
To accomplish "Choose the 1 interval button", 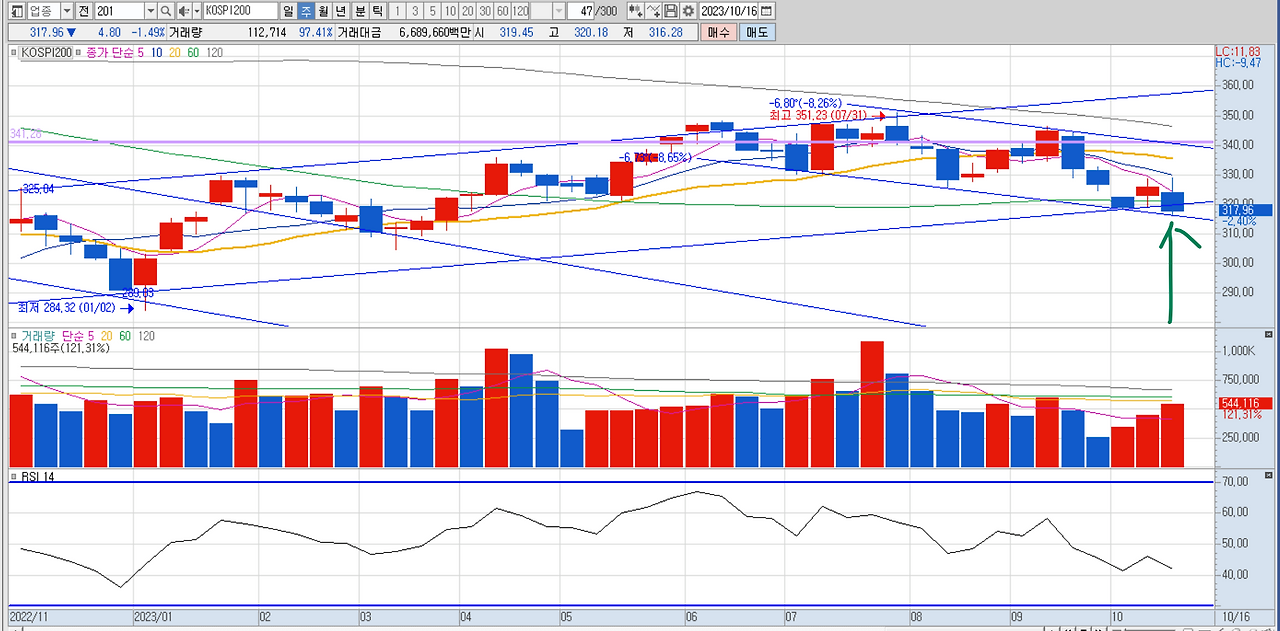I will (398, 10).
